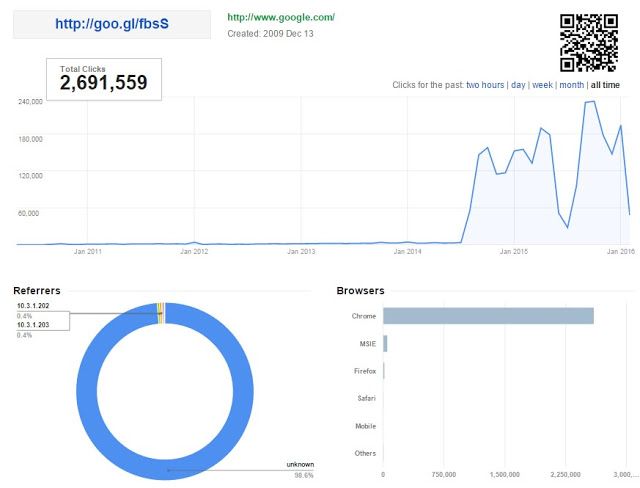The width and height of the screenshot is (640, 488).
Task: Click the blue unknown segment of donut
Action: click(90, 390)
